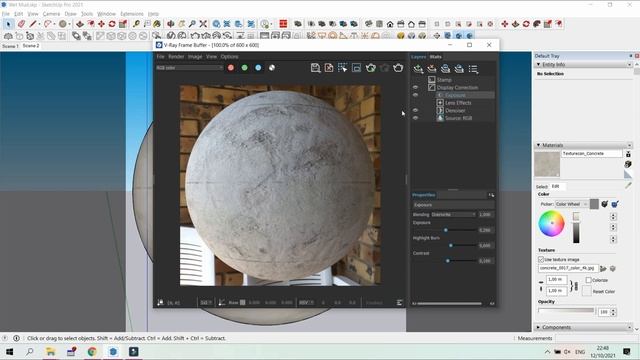Click the concrete material thumbnail preview

click(x=547, y=164)
